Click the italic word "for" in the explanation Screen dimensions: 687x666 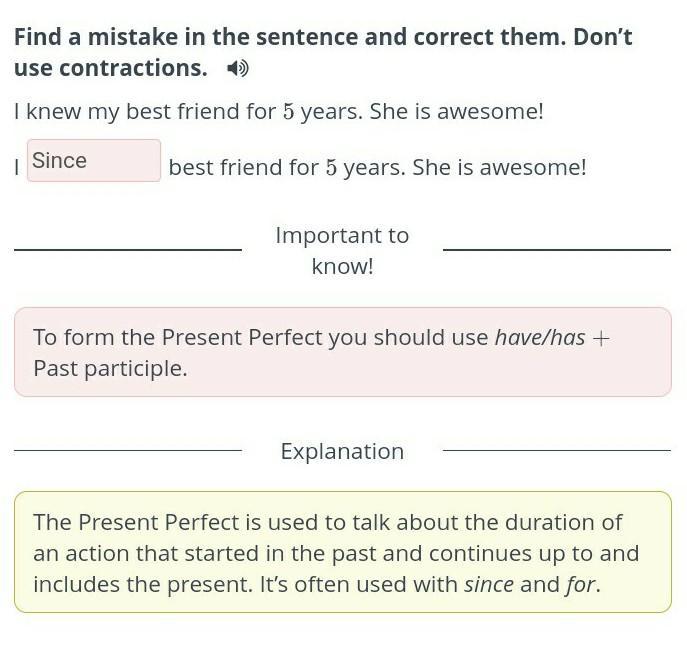click(x=581, y=585)
